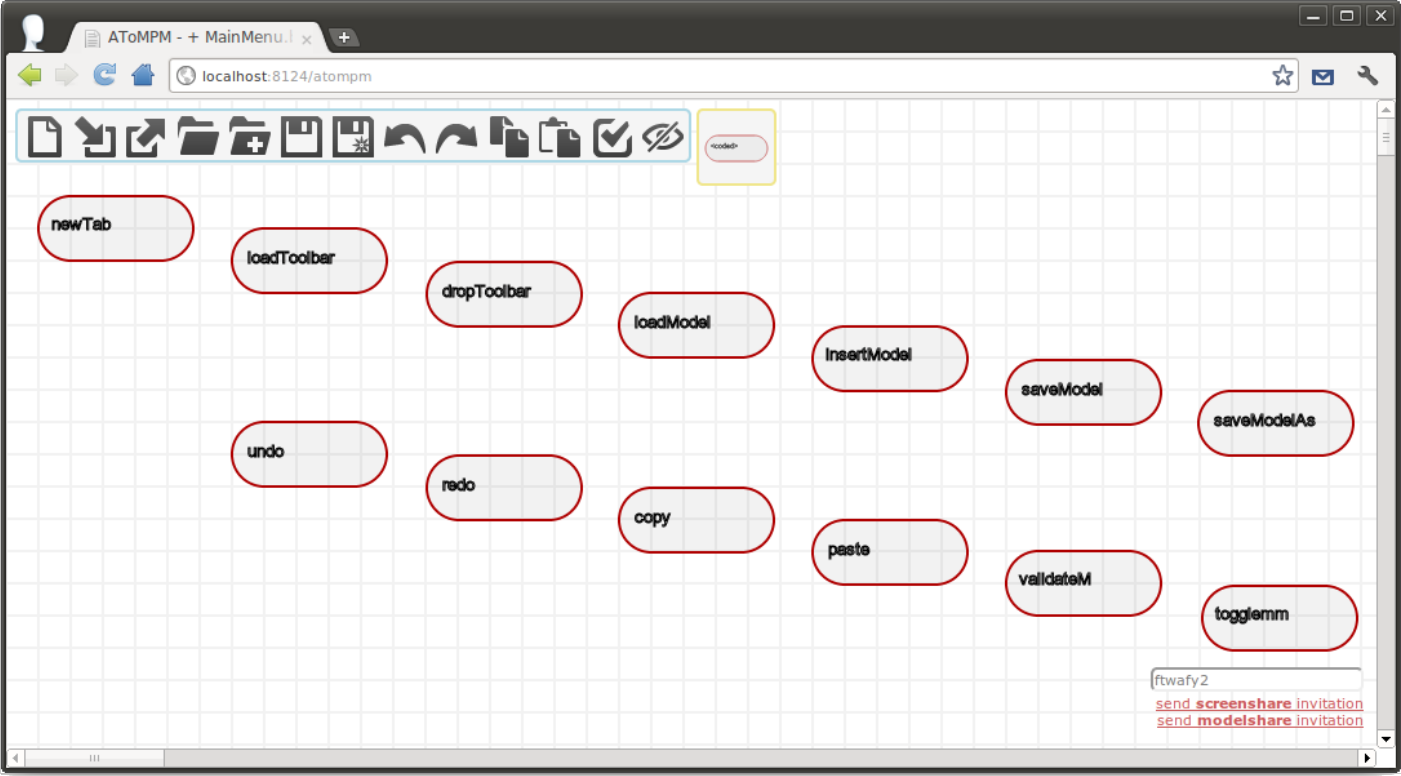This screenshot has width=1401, height=776.
Task: Click the undo arrow toolbar icon
Action: click(x=405, y=138)
